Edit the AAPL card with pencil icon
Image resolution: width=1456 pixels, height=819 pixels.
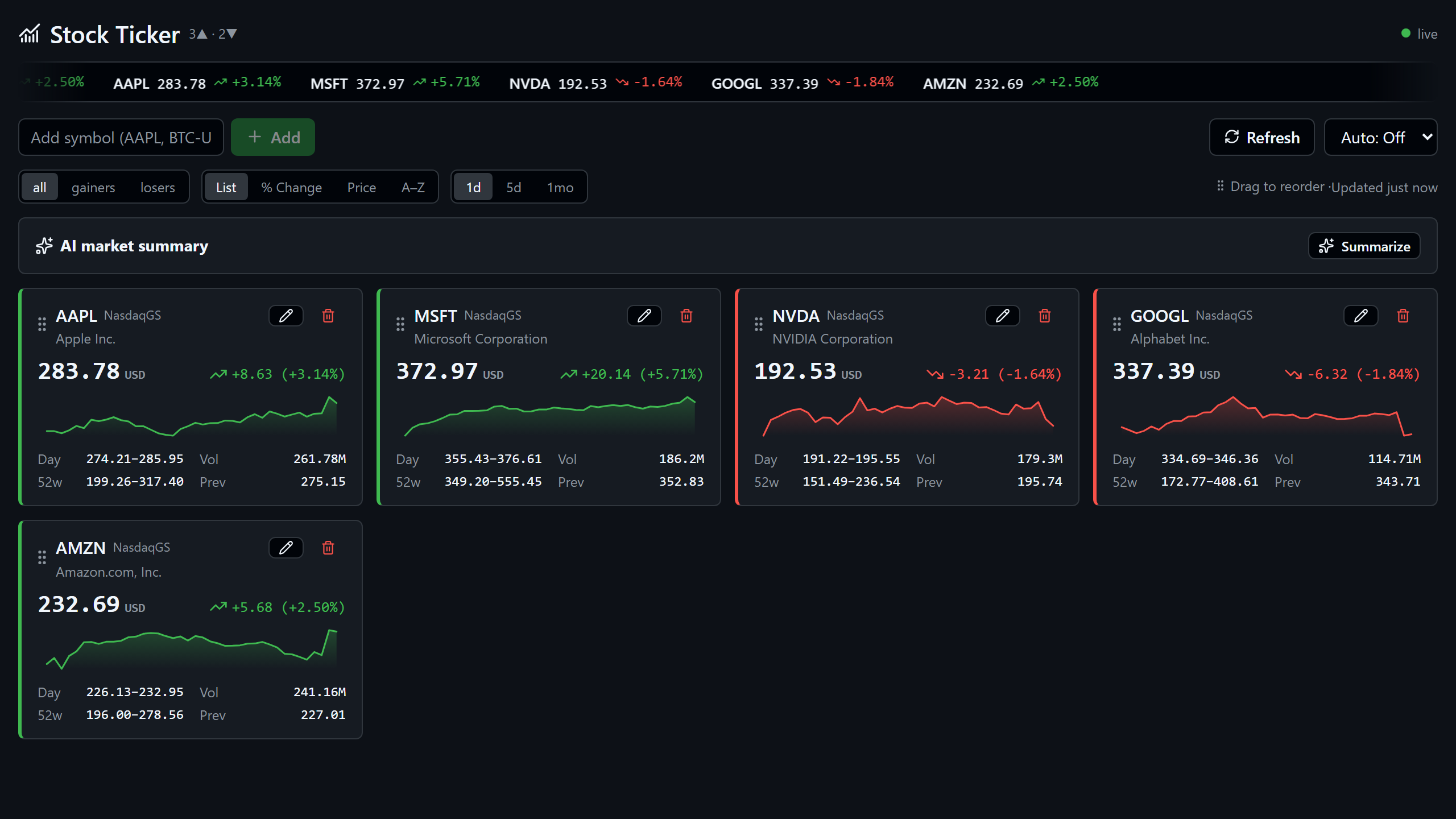[286, 316]
